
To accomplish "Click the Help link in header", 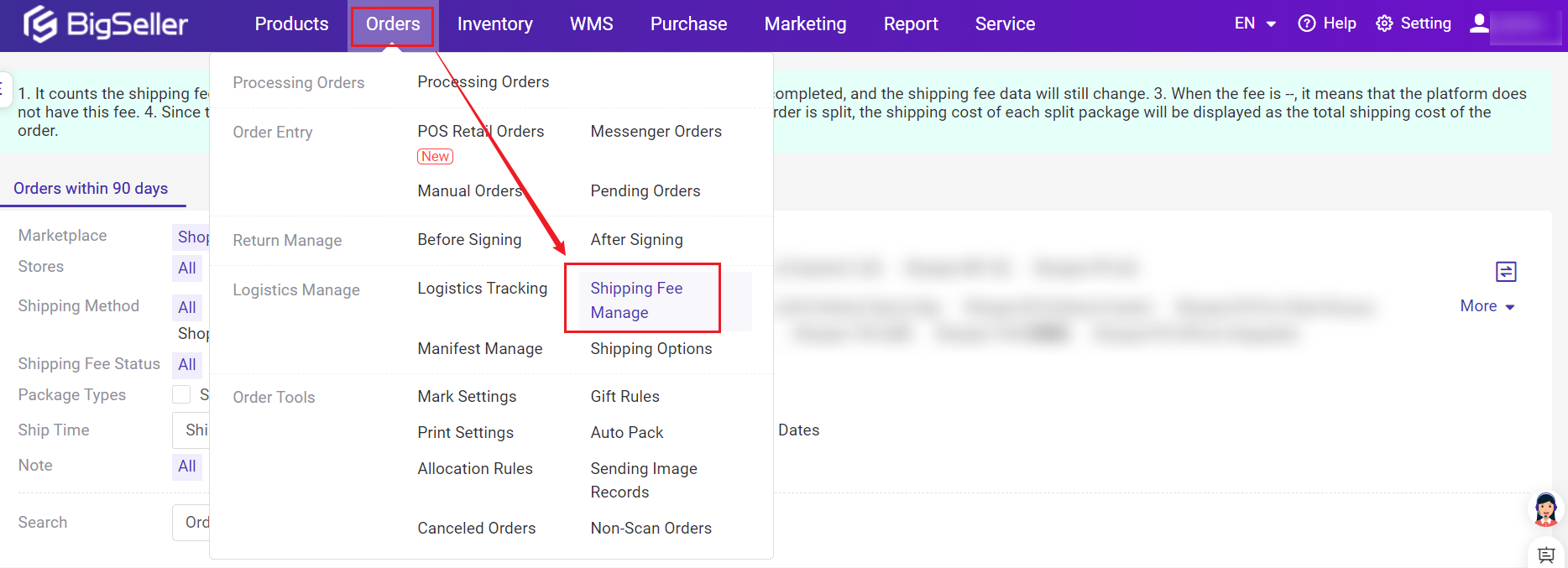I will (x=1340, y=23).
